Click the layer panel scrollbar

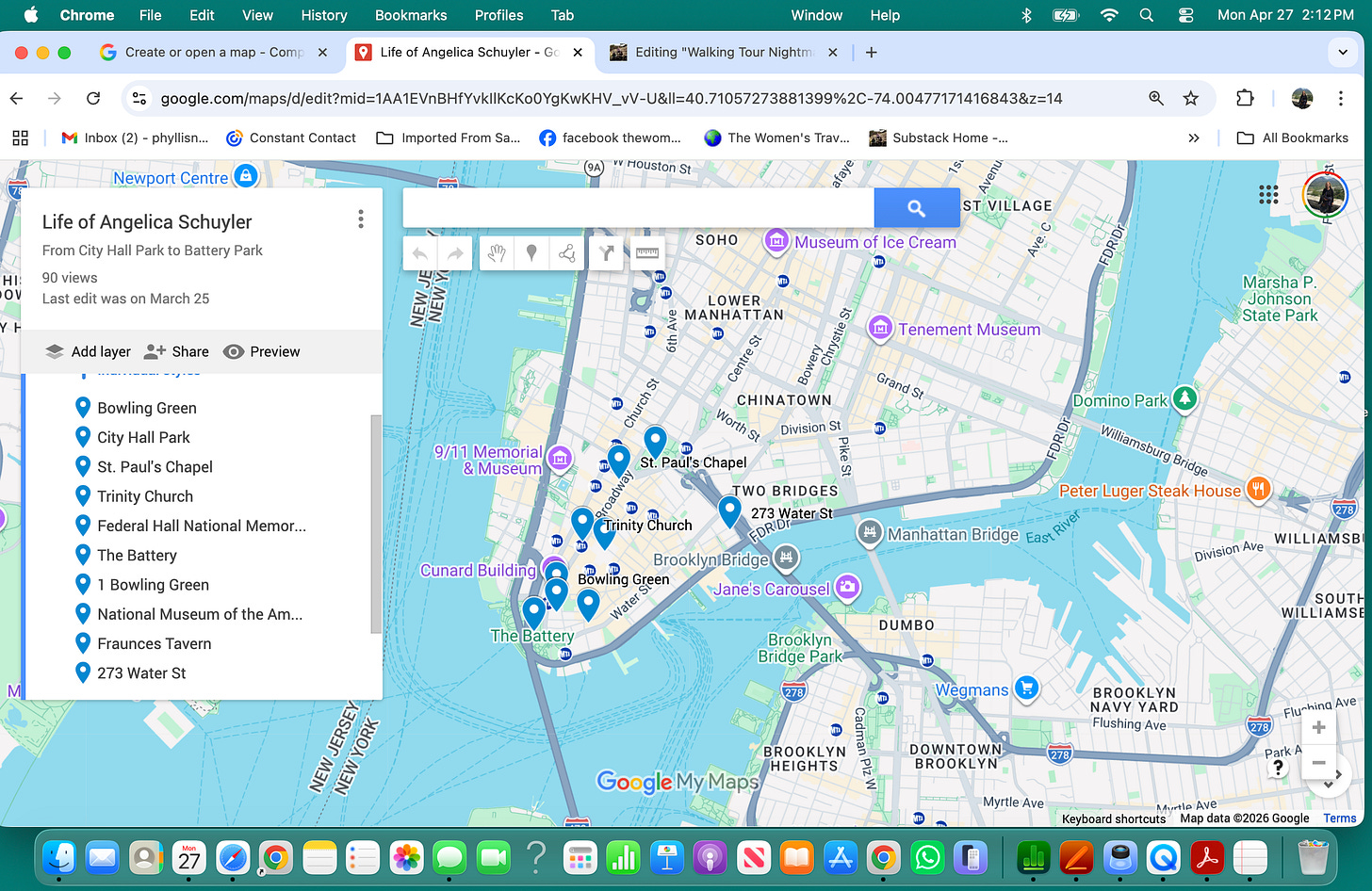coord(377,524)
